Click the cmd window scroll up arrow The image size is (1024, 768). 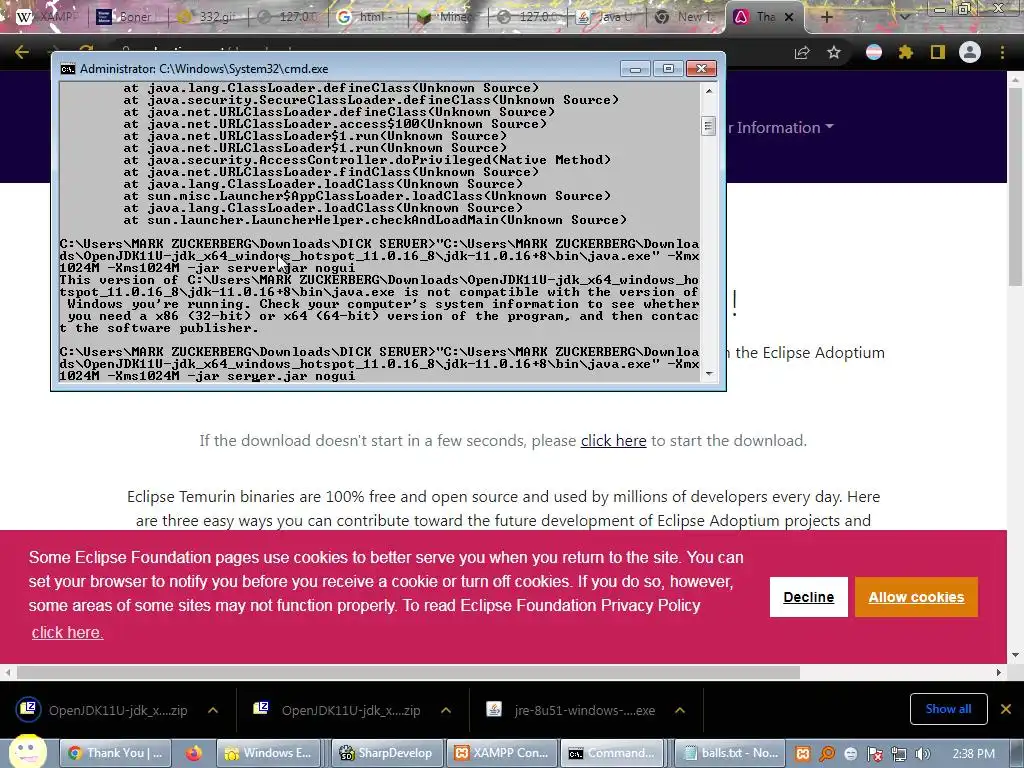coord(709,90)
